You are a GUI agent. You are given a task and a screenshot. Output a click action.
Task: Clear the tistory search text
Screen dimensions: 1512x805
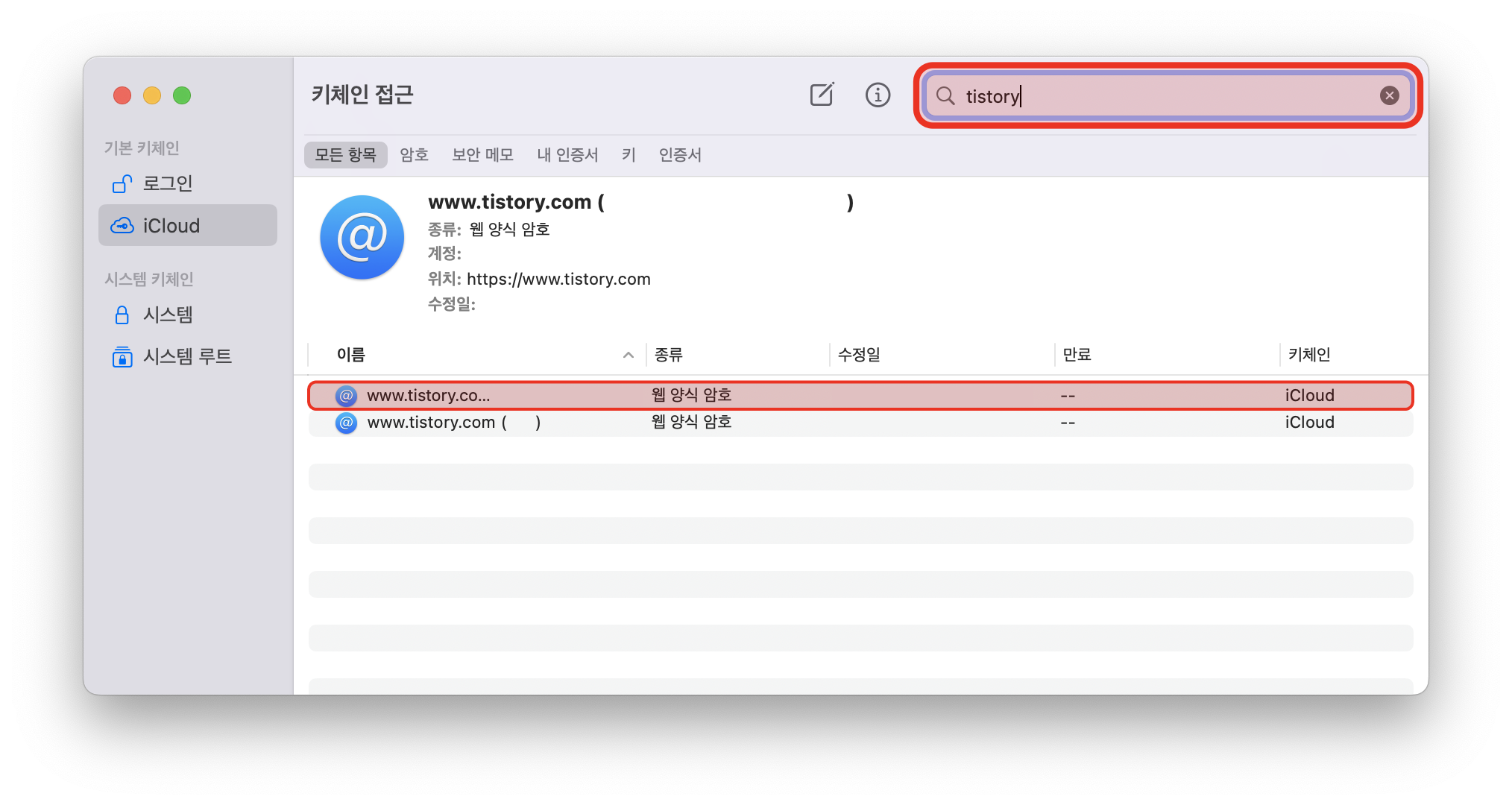click(x=1389, y=95)
